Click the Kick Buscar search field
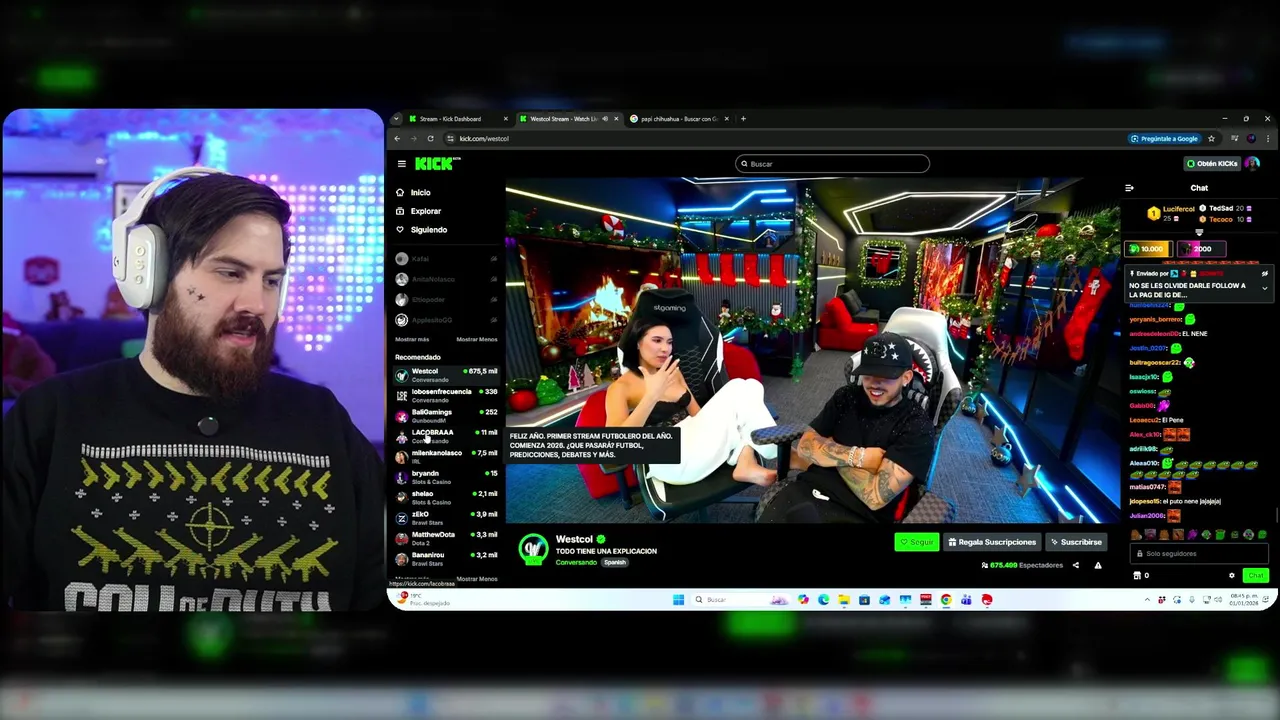The image size is (1280, 720). point(832,164)
